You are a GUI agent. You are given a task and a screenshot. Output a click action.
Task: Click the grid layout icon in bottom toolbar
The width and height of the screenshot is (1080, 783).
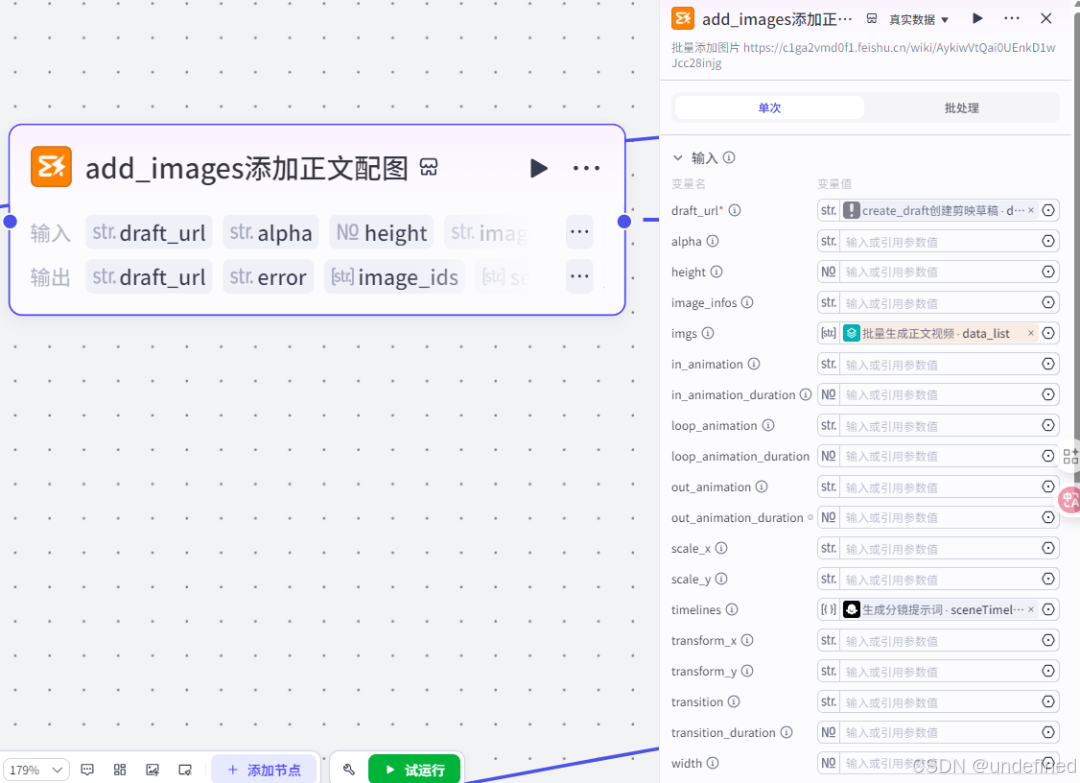click(120, 769)
